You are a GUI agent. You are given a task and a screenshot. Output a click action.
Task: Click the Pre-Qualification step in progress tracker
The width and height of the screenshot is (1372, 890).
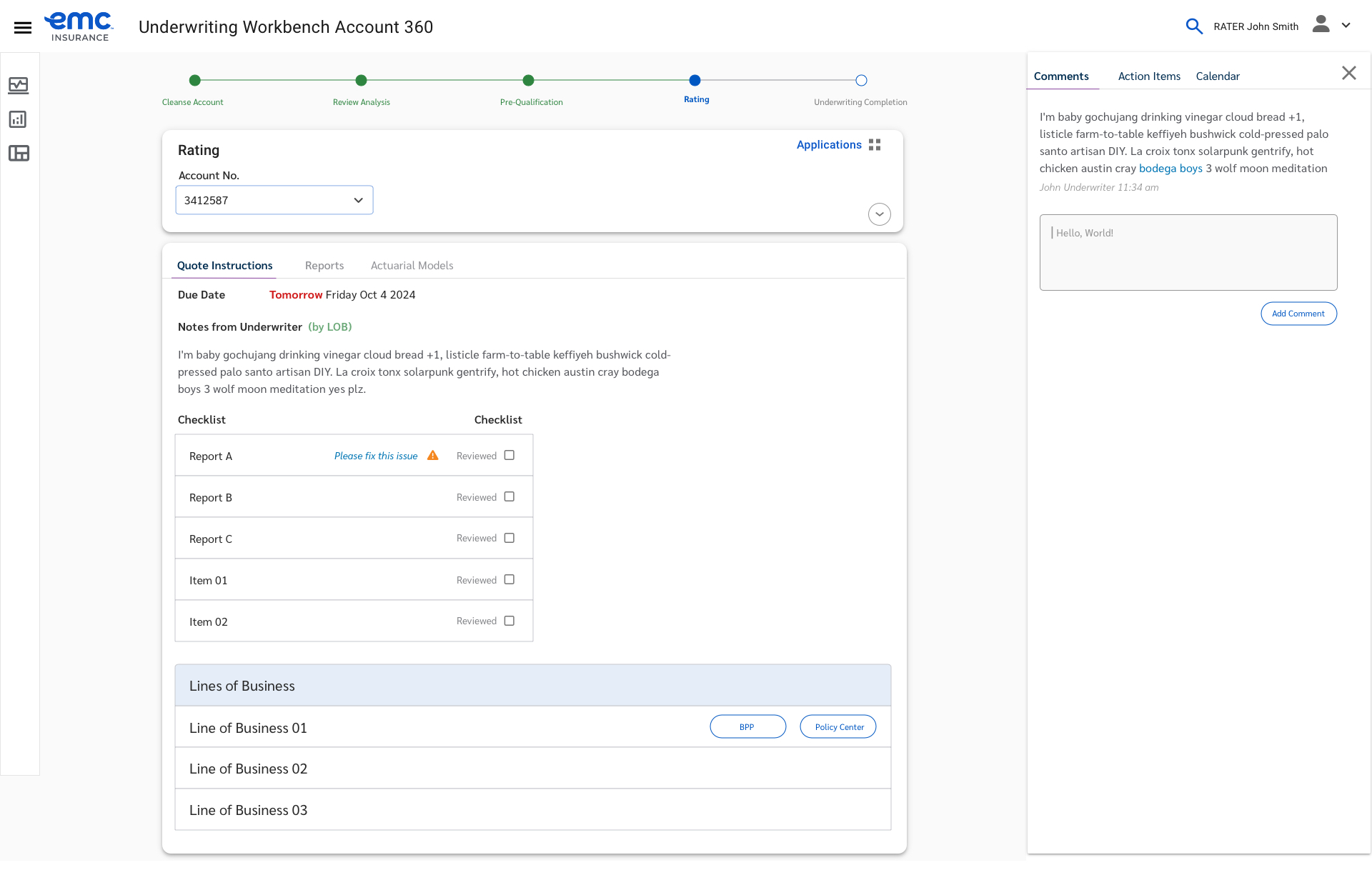click(x=529, y=81)
